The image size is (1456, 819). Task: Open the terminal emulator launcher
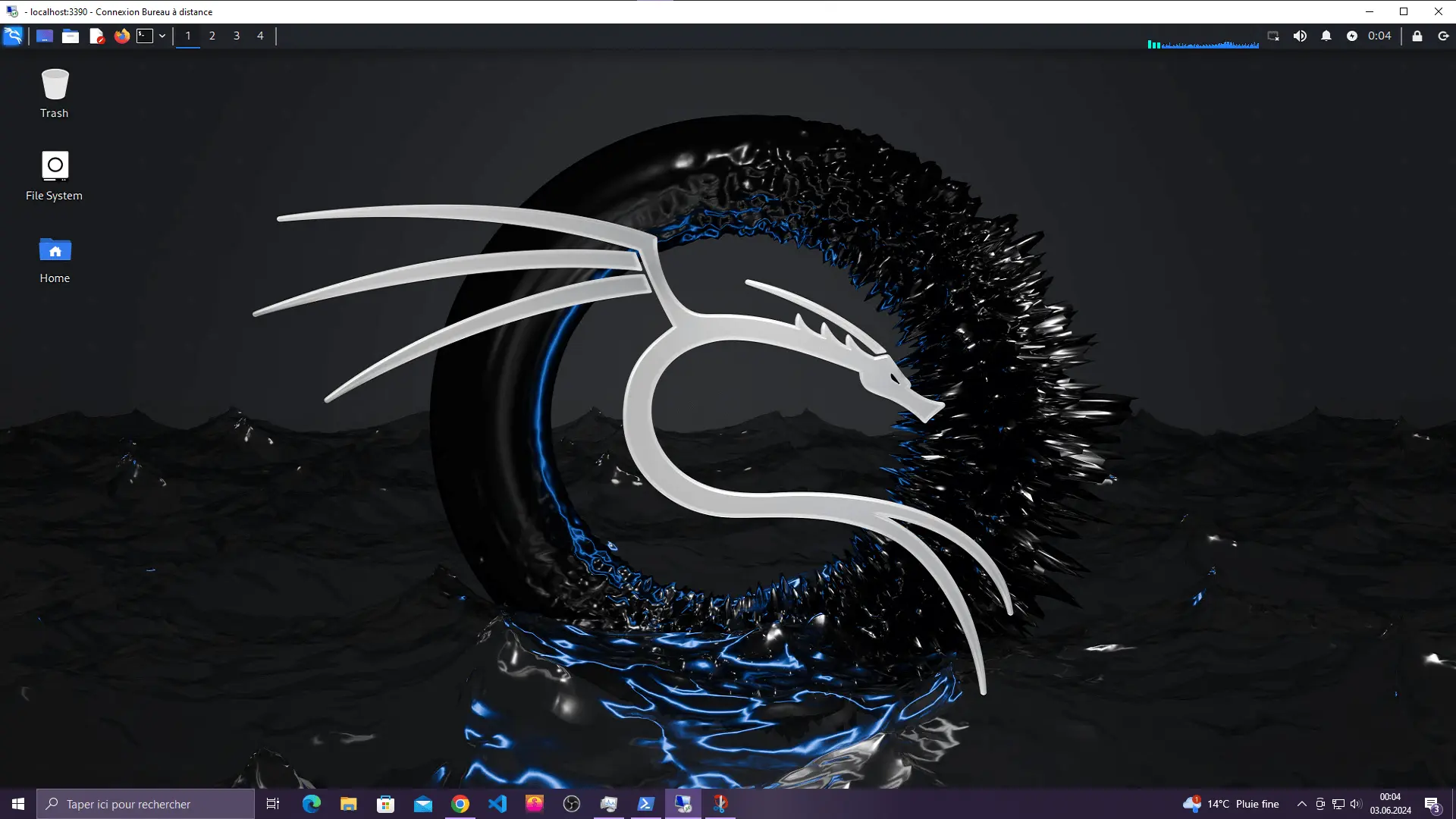pyautogui.click(x=145, y=36)
